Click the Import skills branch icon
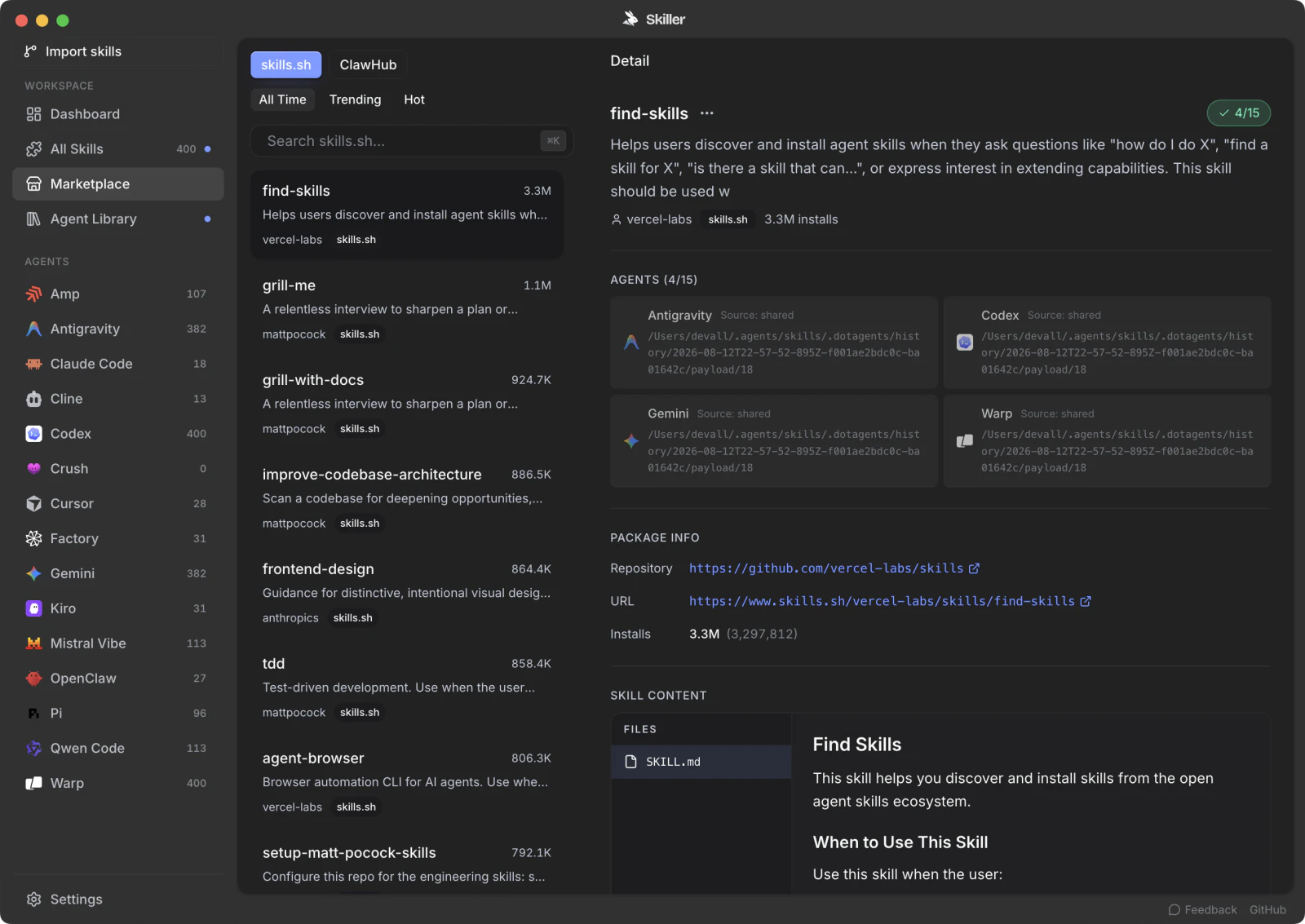The height and width of the screenshot is (924, 1305). coord(30,51)
